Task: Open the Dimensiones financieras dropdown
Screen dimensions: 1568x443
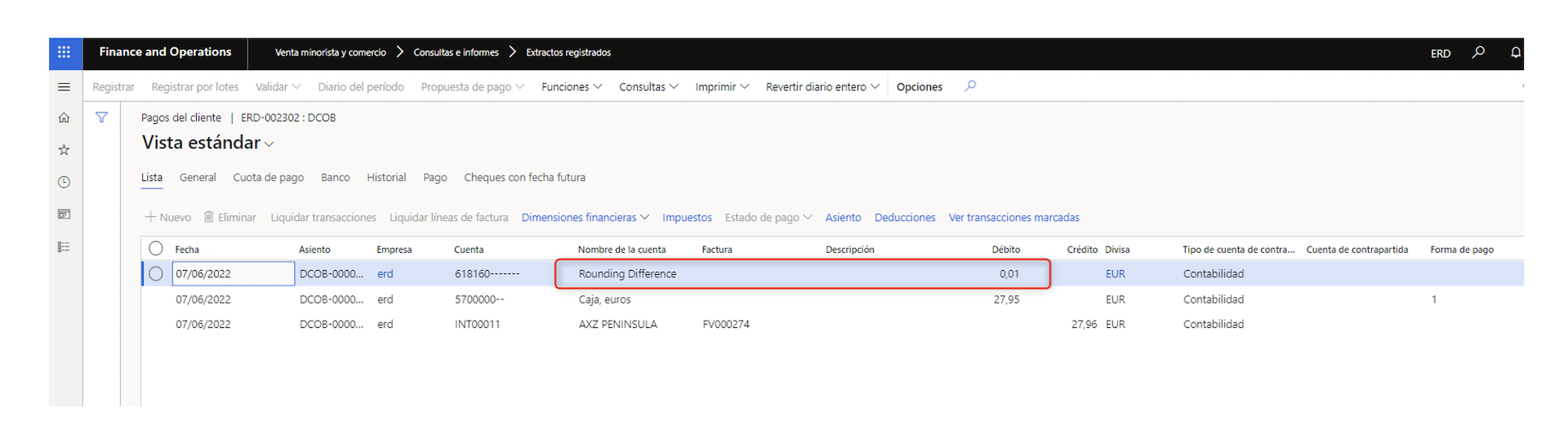Action: point(586,217)
